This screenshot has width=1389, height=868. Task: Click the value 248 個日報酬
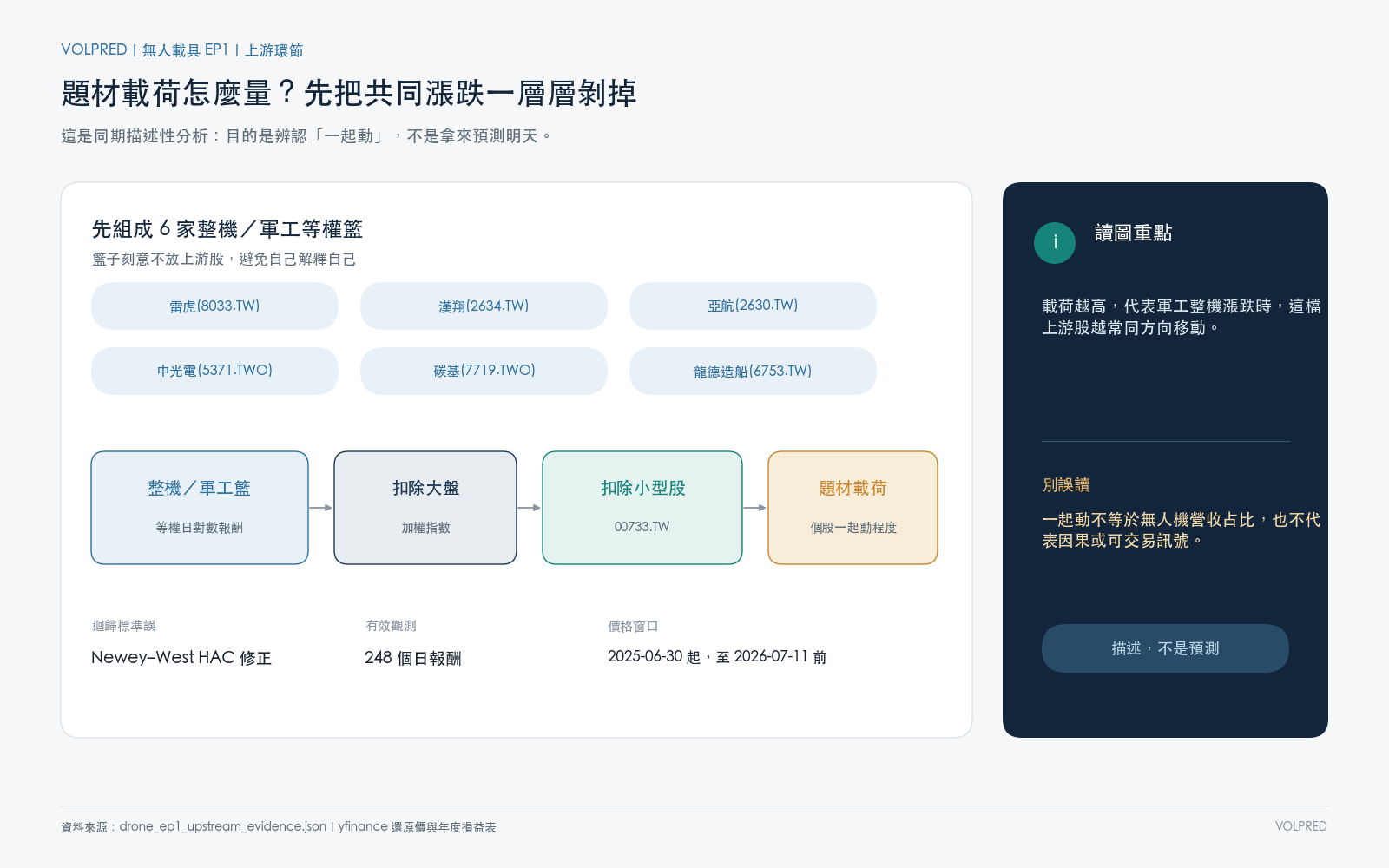tap(413, 658)
